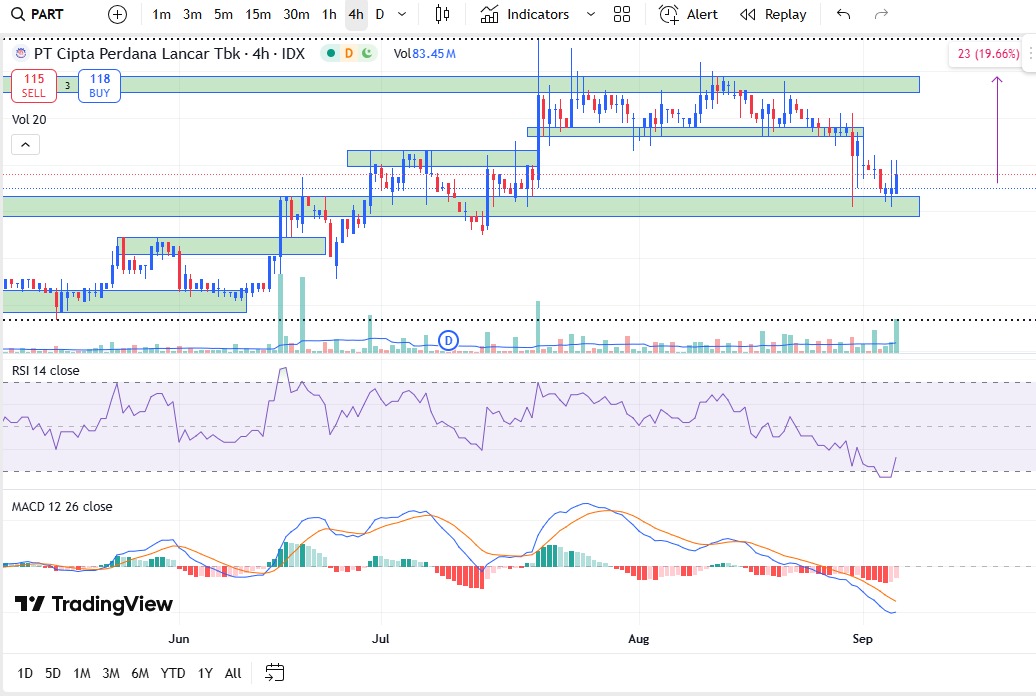The image size is (1036, 696).
Task: Open symbol search showing PART
Action: [x=38, y=14]
